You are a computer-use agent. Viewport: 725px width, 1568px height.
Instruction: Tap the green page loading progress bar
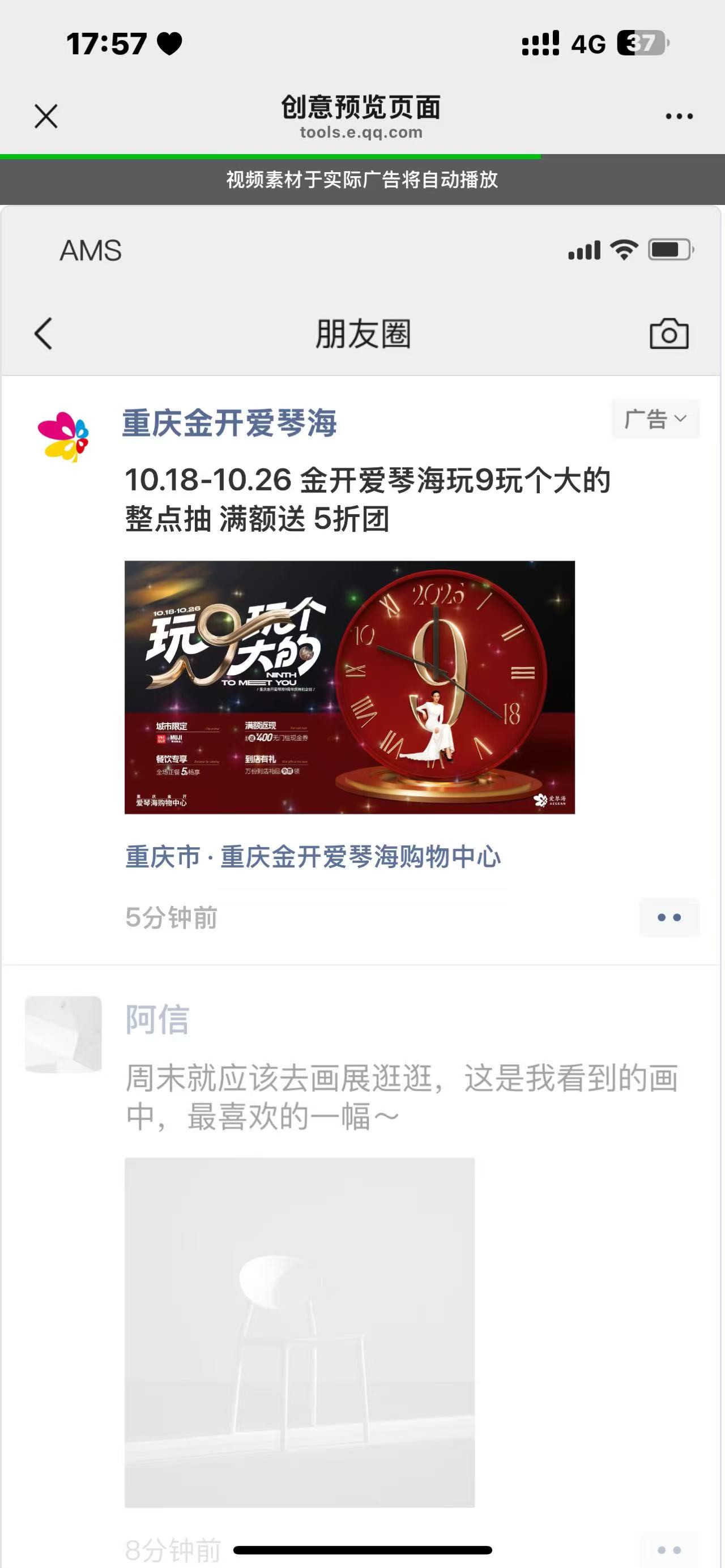[270, 156]
